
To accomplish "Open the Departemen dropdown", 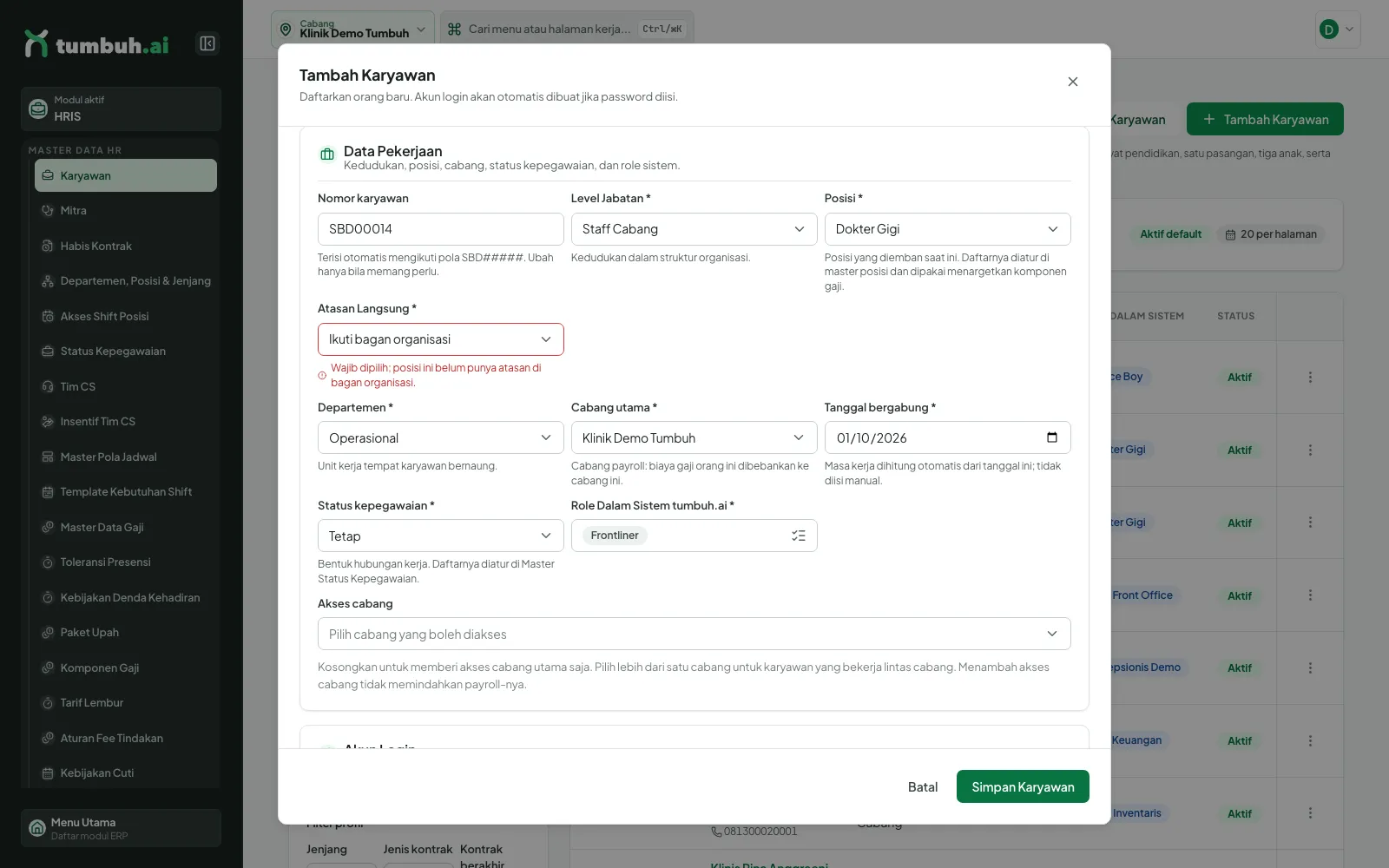I will [x=440, y=437].
